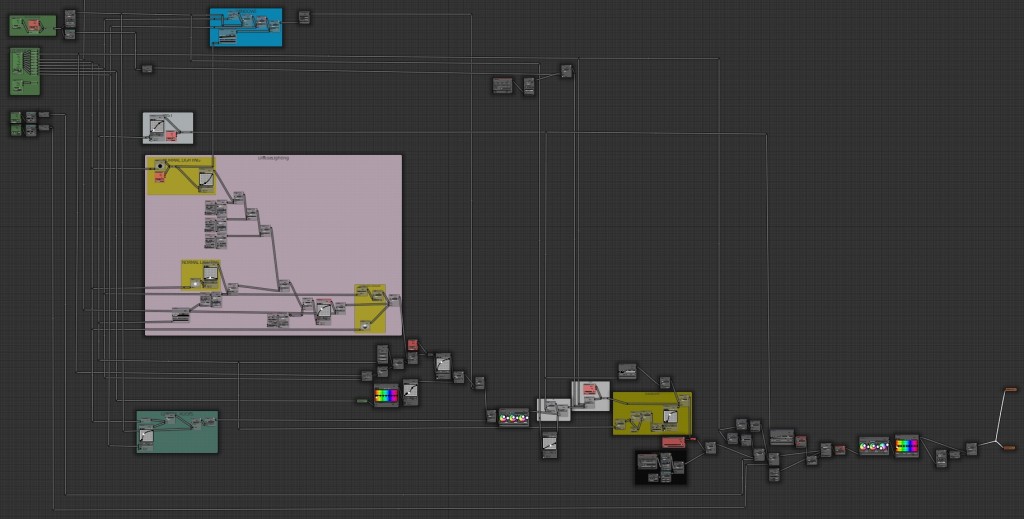Select the small yellow frame at pink frame's right edge
This screenshot has width=1024, height=519.
coord(370,308)
